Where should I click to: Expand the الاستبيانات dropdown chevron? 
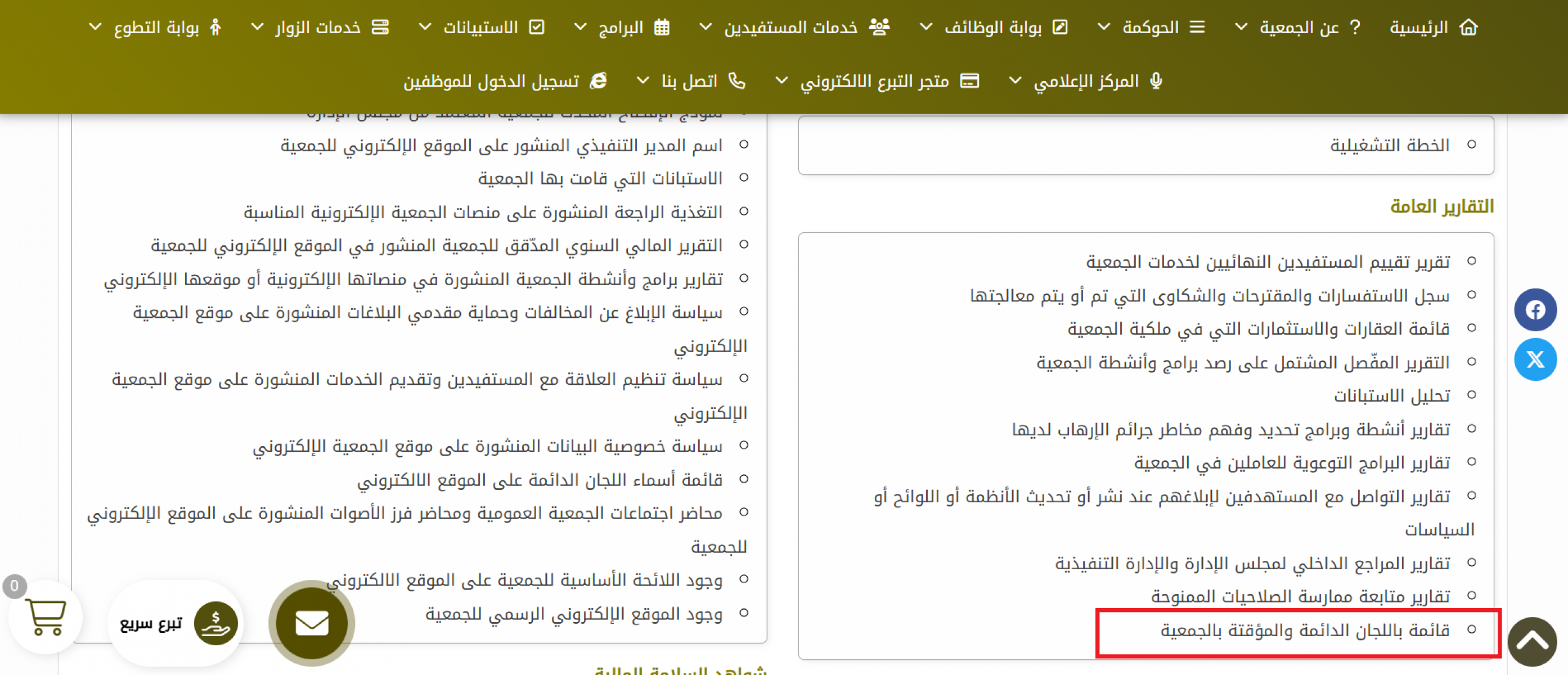(425, 28)
